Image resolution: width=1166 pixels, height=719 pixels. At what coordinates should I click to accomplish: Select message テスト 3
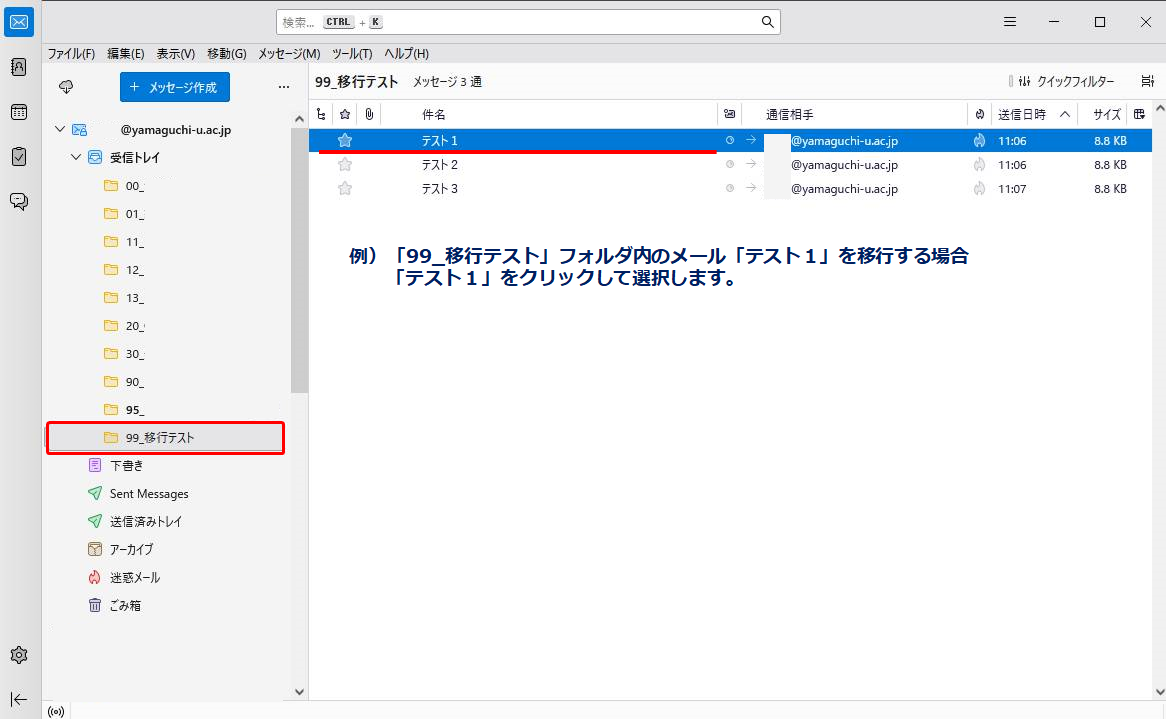(730, 188)
